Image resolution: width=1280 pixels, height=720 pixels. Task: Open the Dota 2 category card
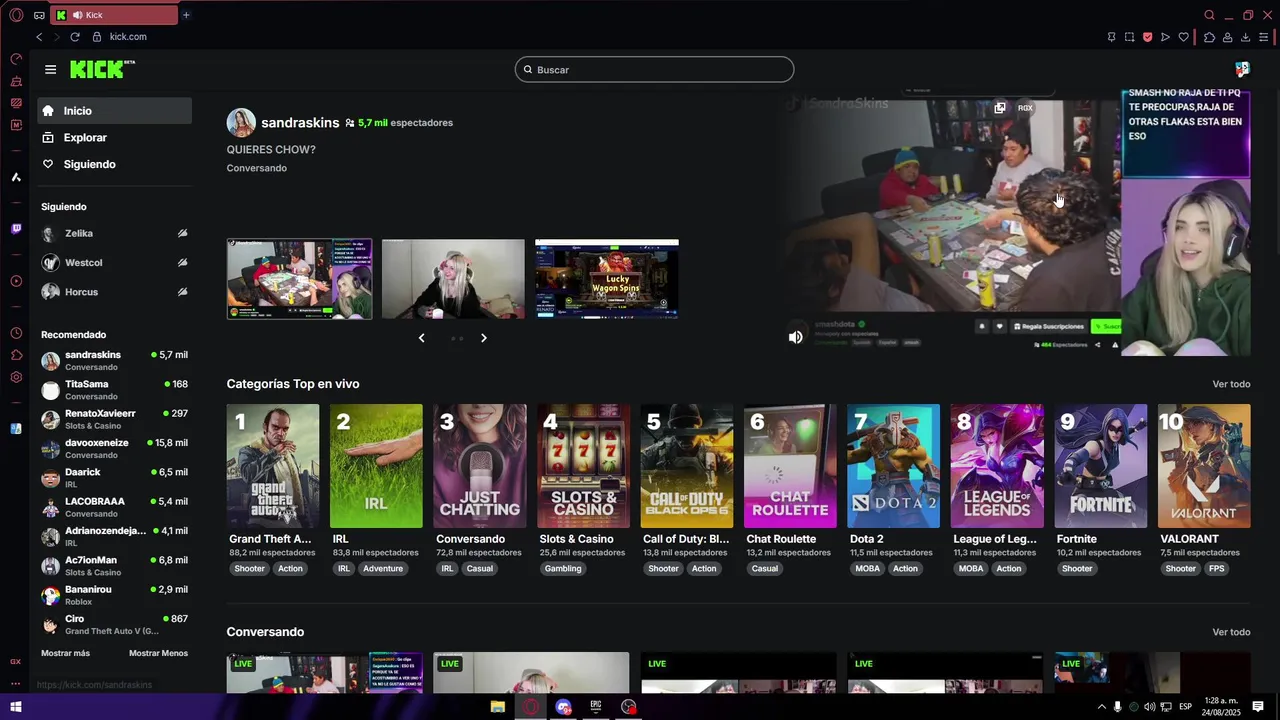tap(893, 466)
